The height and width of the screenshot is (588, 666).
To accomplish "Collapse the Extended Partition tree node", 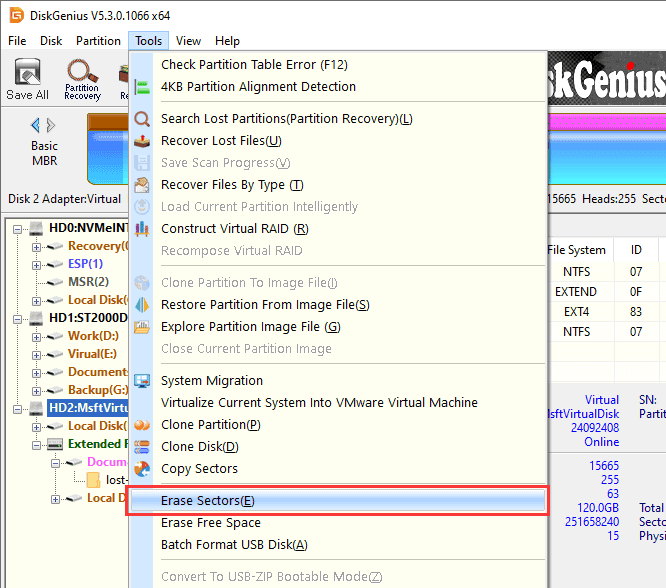I will tap(37, 444).
